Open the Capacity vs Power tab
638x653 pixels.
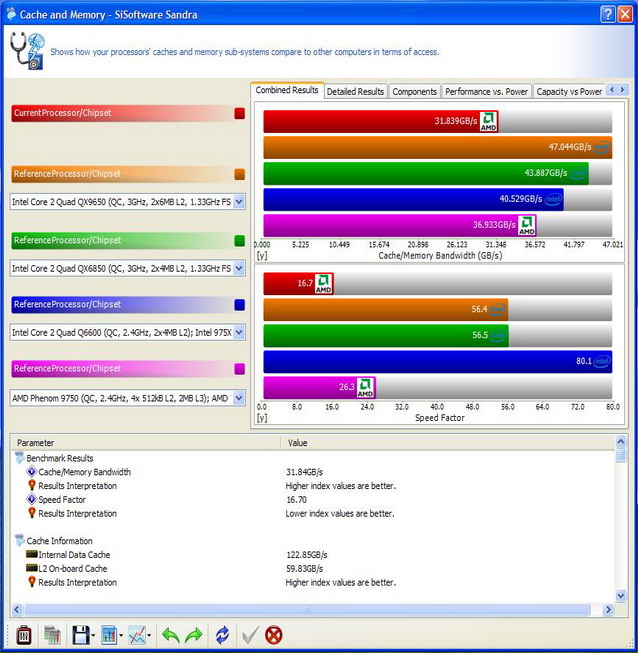[569, 92]
